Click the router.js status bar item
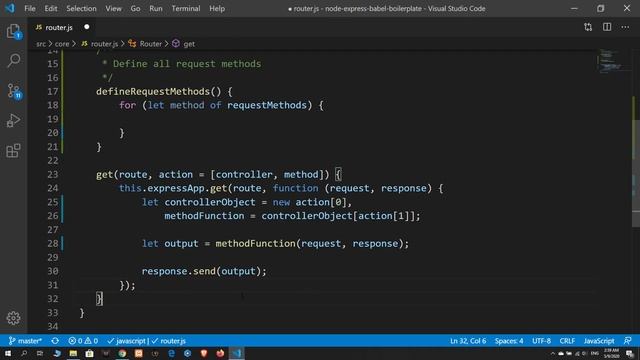640x360 pixels. (x=169, y=341)
